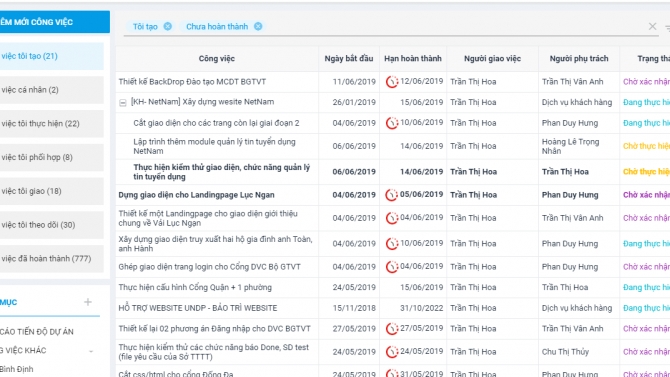
Task: Sort by 'Công việc' column header
Action: coord(217,59)
